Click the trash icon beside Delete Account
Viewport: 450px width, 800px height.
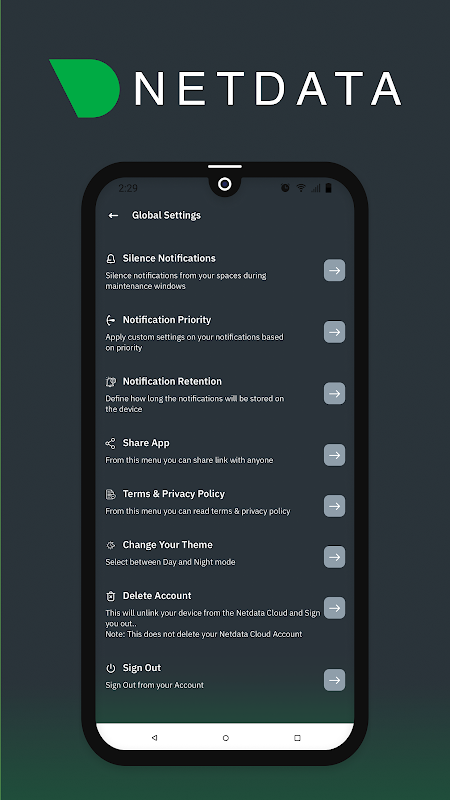[x=110, y=596]
